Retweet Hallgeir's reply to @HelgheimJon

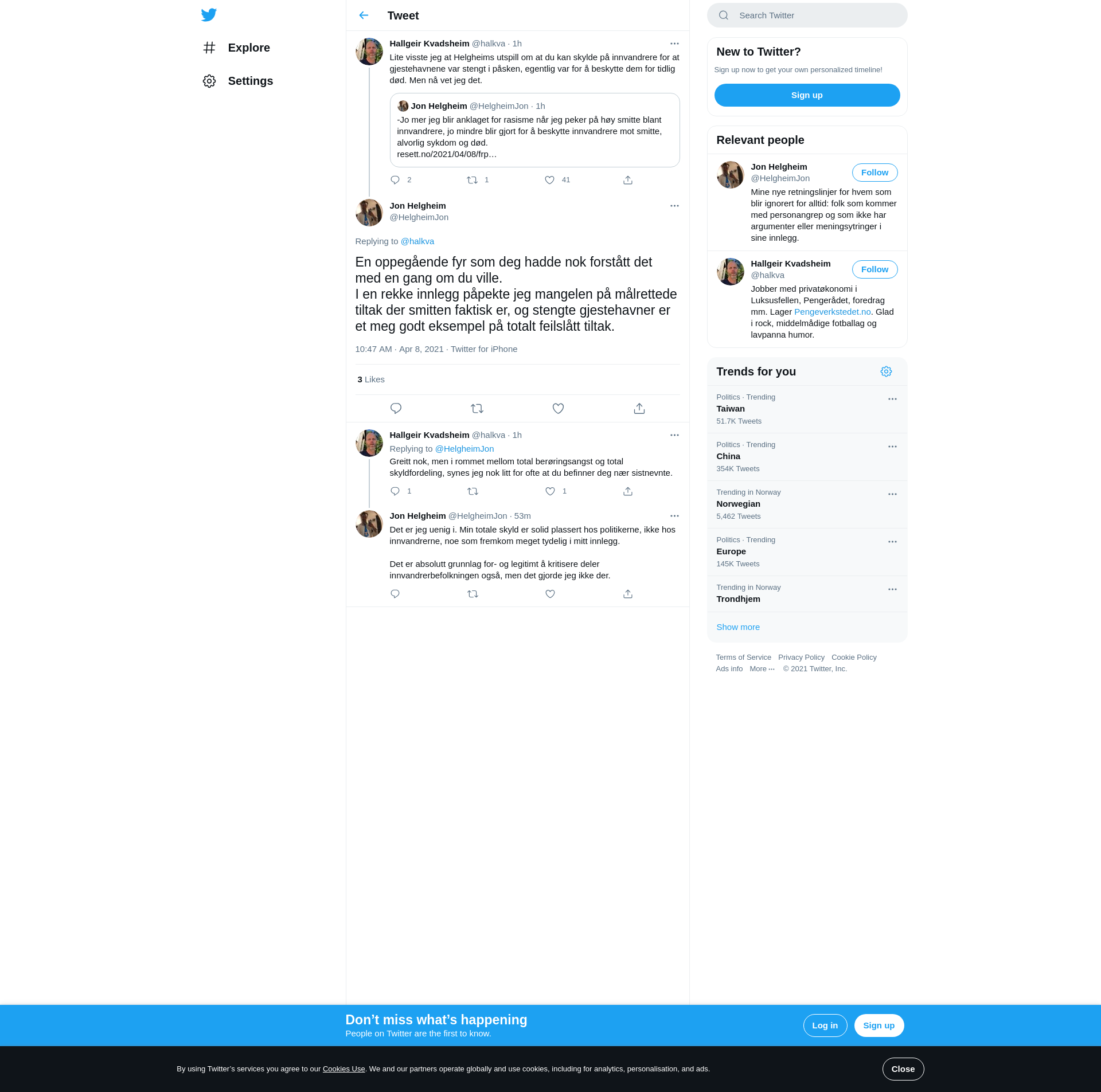(473, 491)
